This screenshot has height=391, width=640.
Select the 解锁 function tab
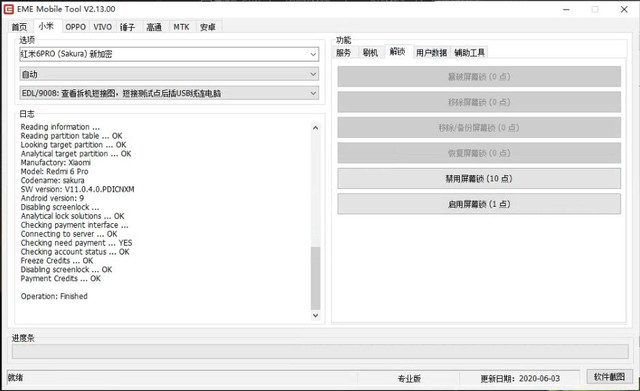(x=397, y=51)
